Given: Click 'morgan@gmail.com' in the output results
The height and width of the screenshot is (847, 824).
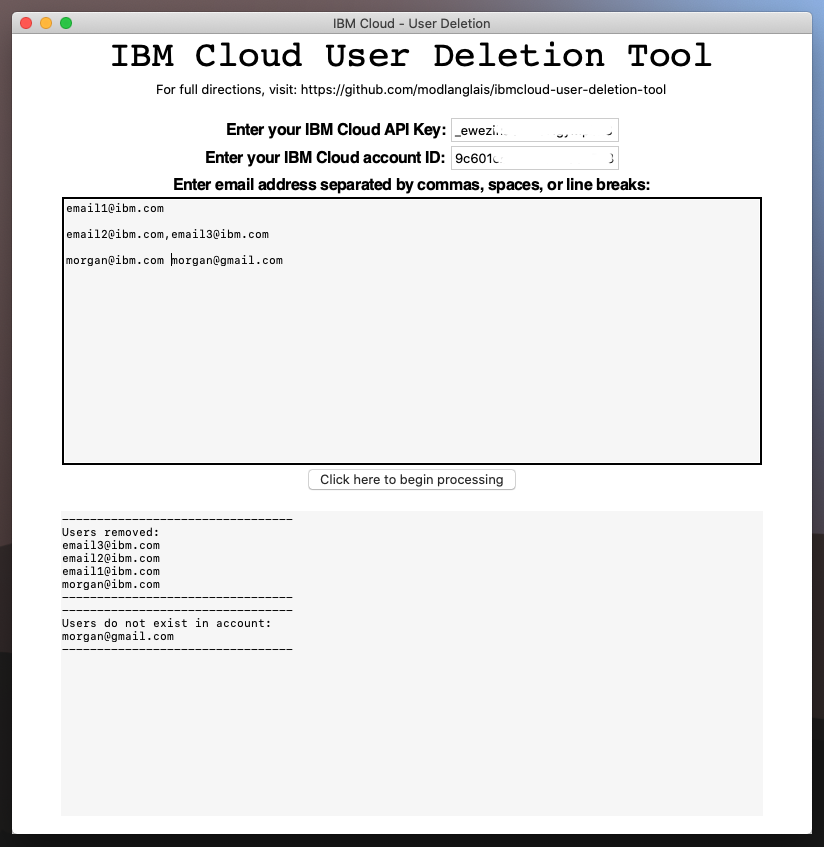Looking at the screenshot, I should click(118, 636).
